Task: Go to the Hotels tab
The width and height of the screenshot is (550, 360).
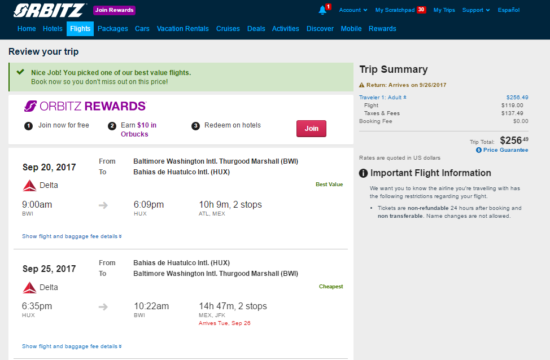Action: [x=53, y=29]
